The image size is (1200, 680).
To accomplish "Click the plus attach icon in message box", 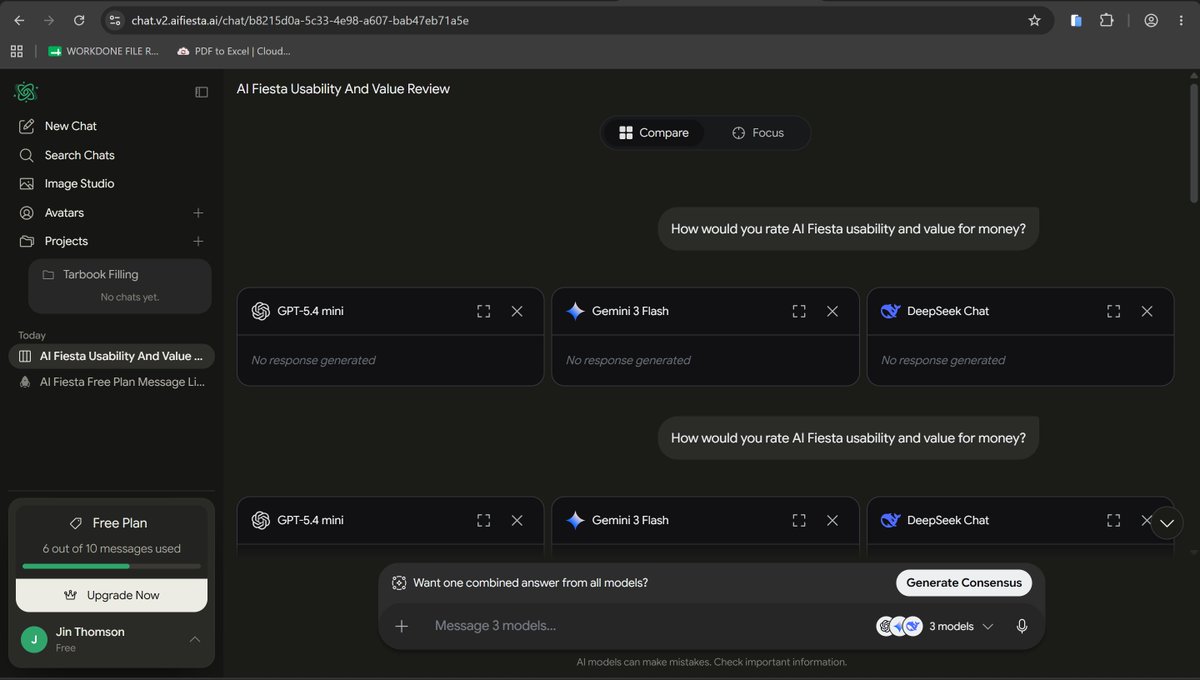I will click(402, 626).
